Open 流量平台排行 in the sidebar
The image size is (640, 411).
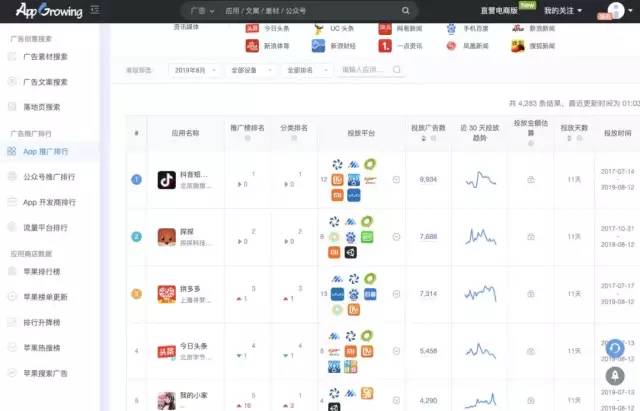(45, 227)
